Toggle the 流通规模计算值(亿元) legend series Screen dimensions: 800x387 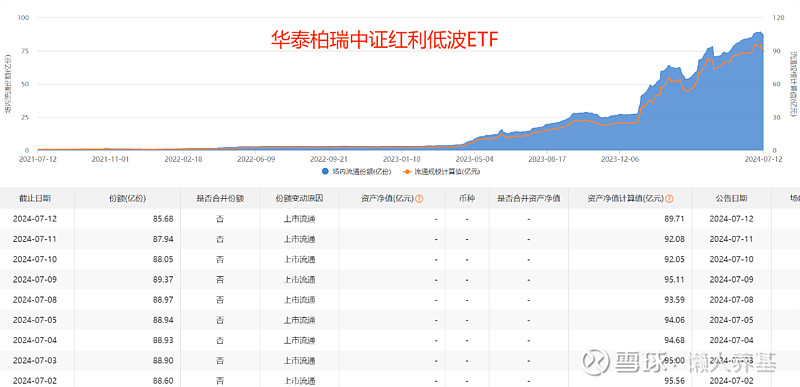coord(440,172)
